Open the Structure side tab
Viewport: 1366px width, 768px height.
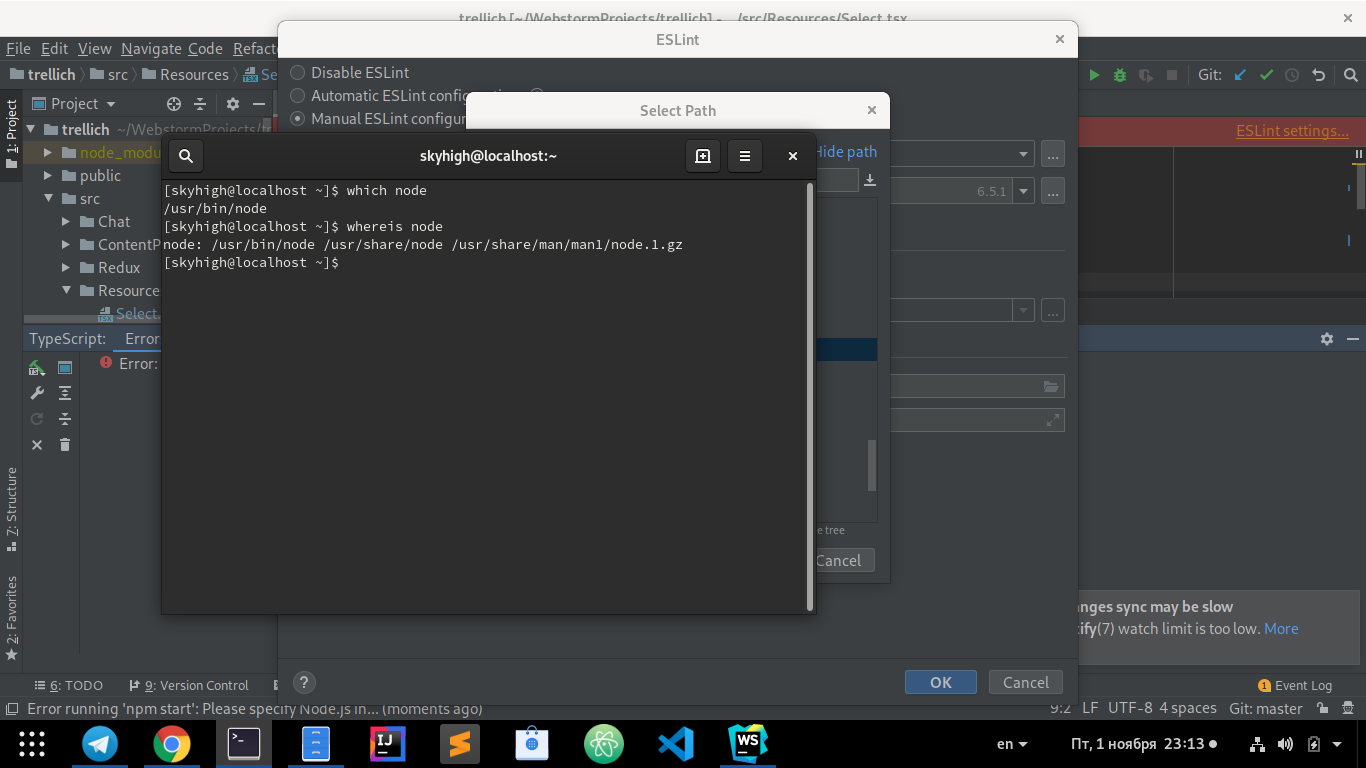pyautogui.click(x=12, y=510)
